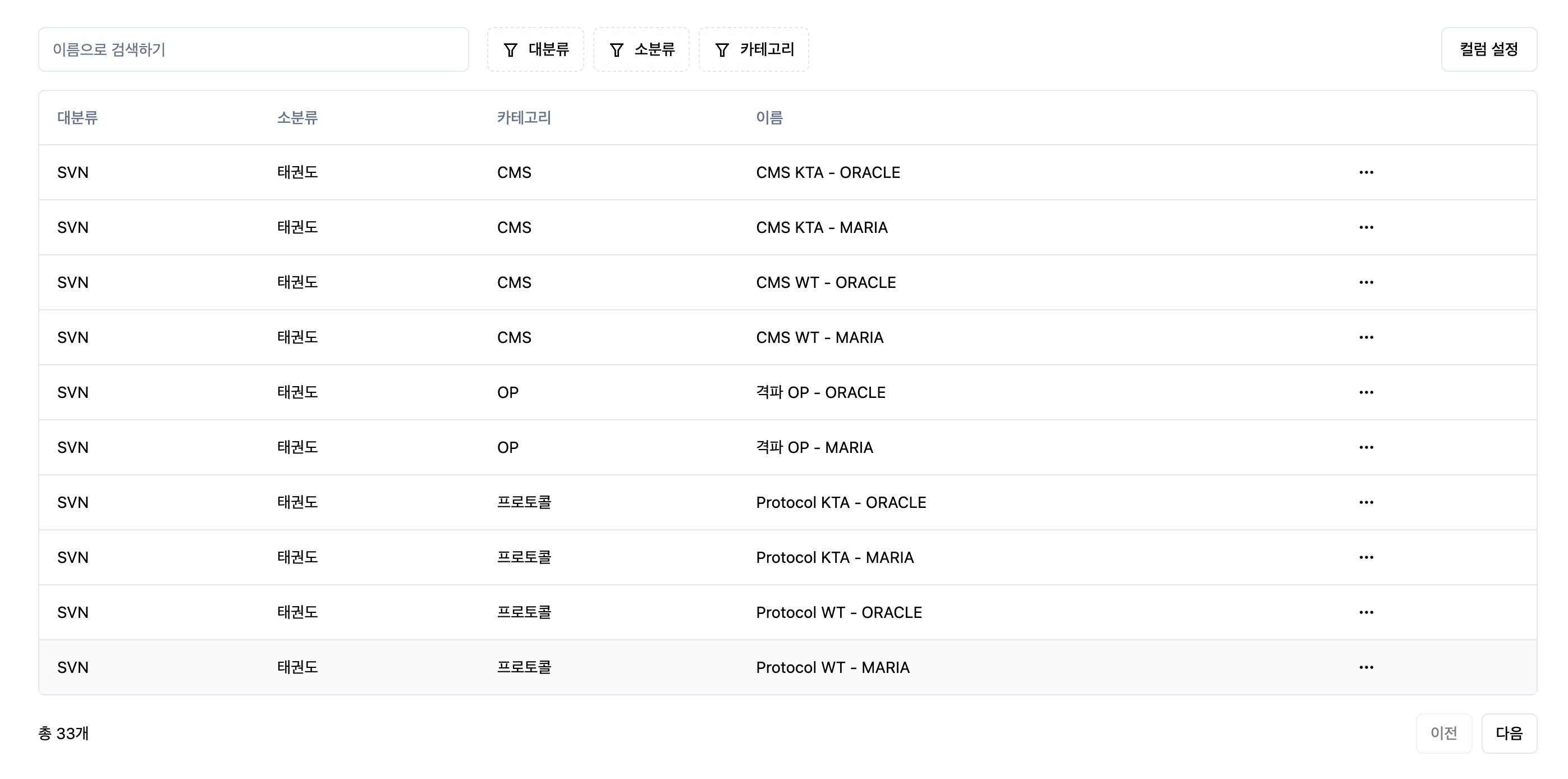Click the 이름 column header
This screenshot has height=779, width=1568.
pos(769,117)
